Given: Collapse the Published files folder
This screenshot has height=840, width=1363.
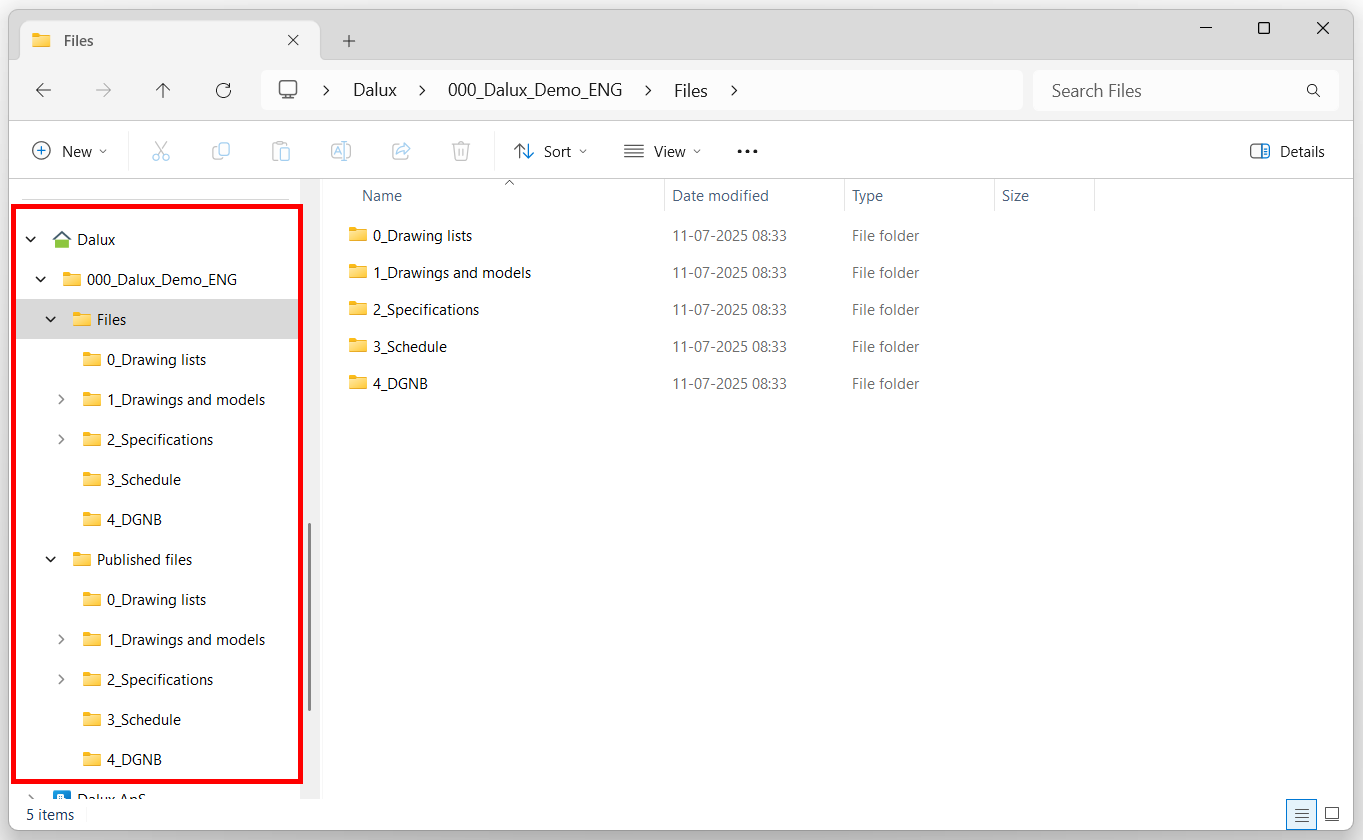Looking at the screenshot, I should pos(50,559).
